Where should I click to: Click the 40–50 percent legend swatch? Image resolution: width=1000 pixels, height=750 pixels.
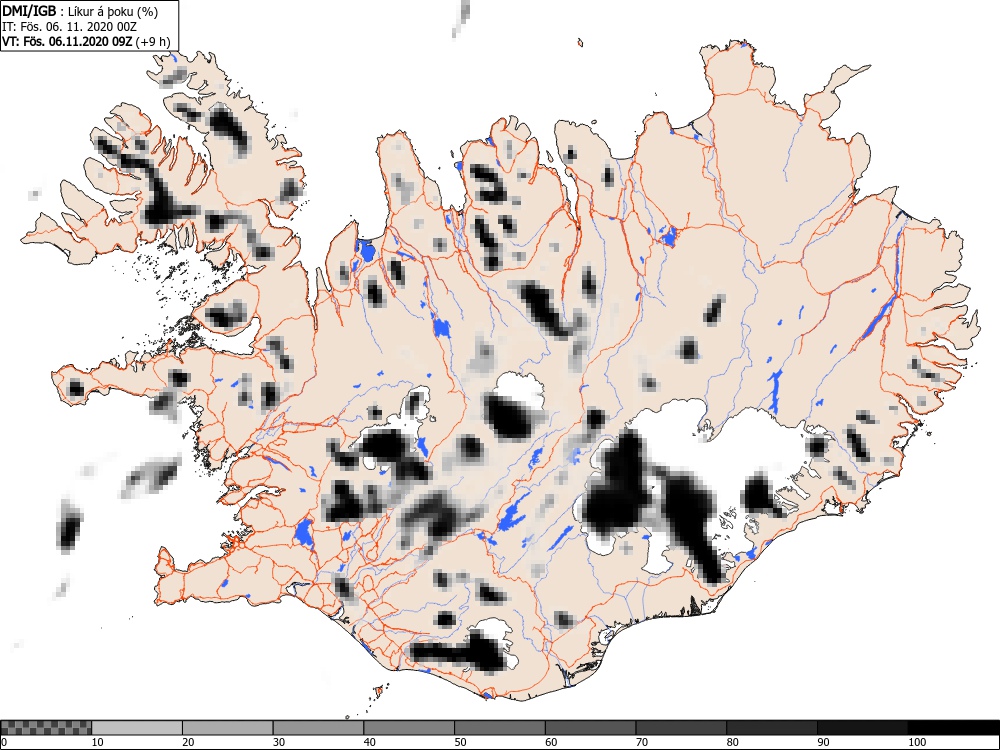[409, 728]
